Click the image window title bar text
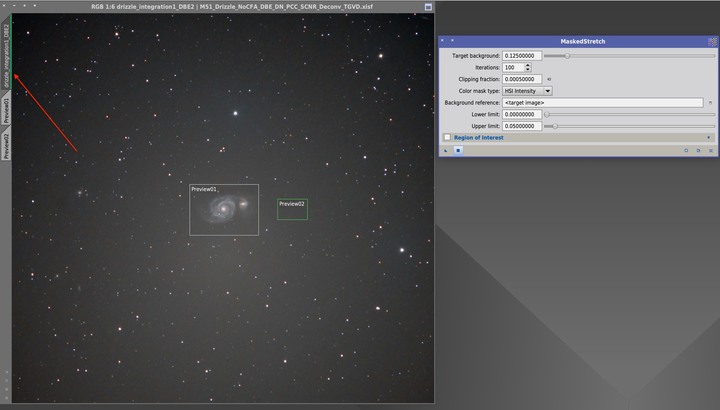Viewport: 720px width, 410px height. pyautogui.click(x=232, y=7)
